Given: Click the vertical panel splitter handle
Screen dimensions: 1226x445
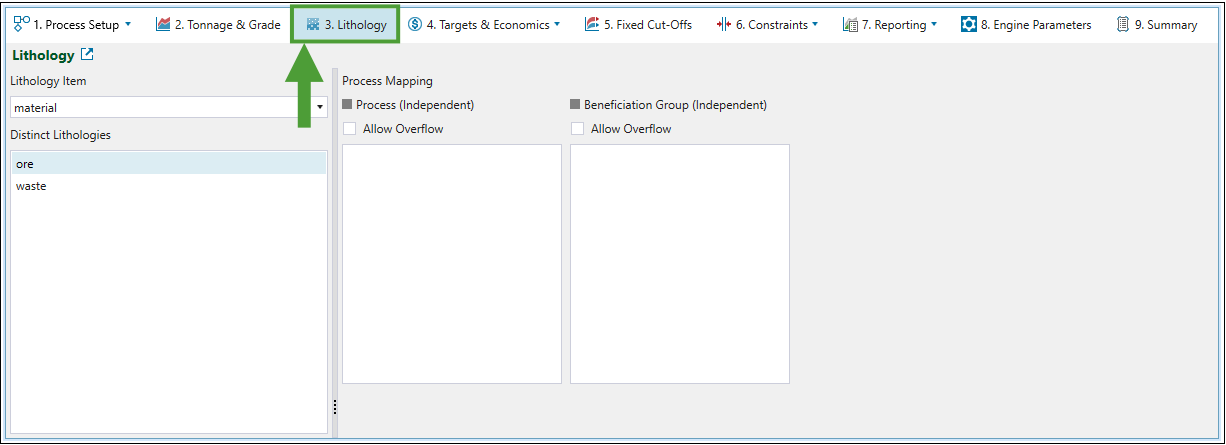Looking at the screenshot, I should 334,407.
